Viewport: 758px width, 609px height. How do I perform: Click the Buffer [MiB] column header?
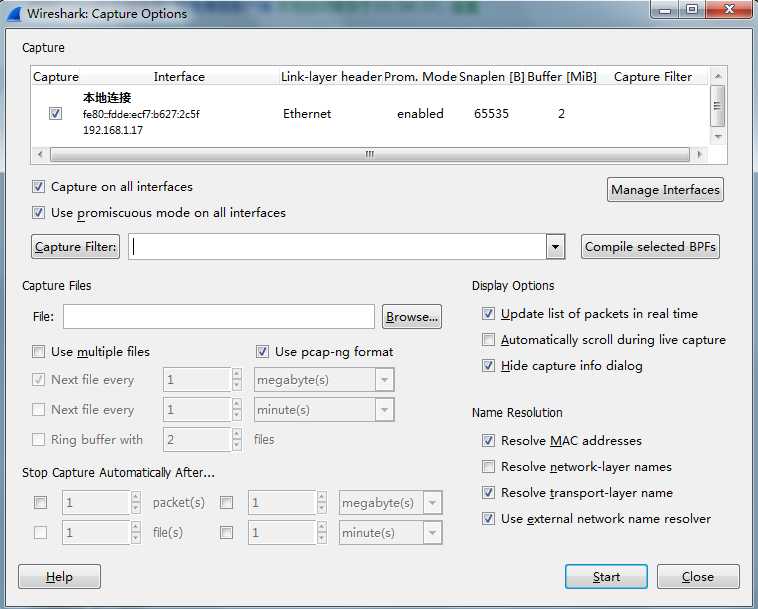(x=562, y=77)
